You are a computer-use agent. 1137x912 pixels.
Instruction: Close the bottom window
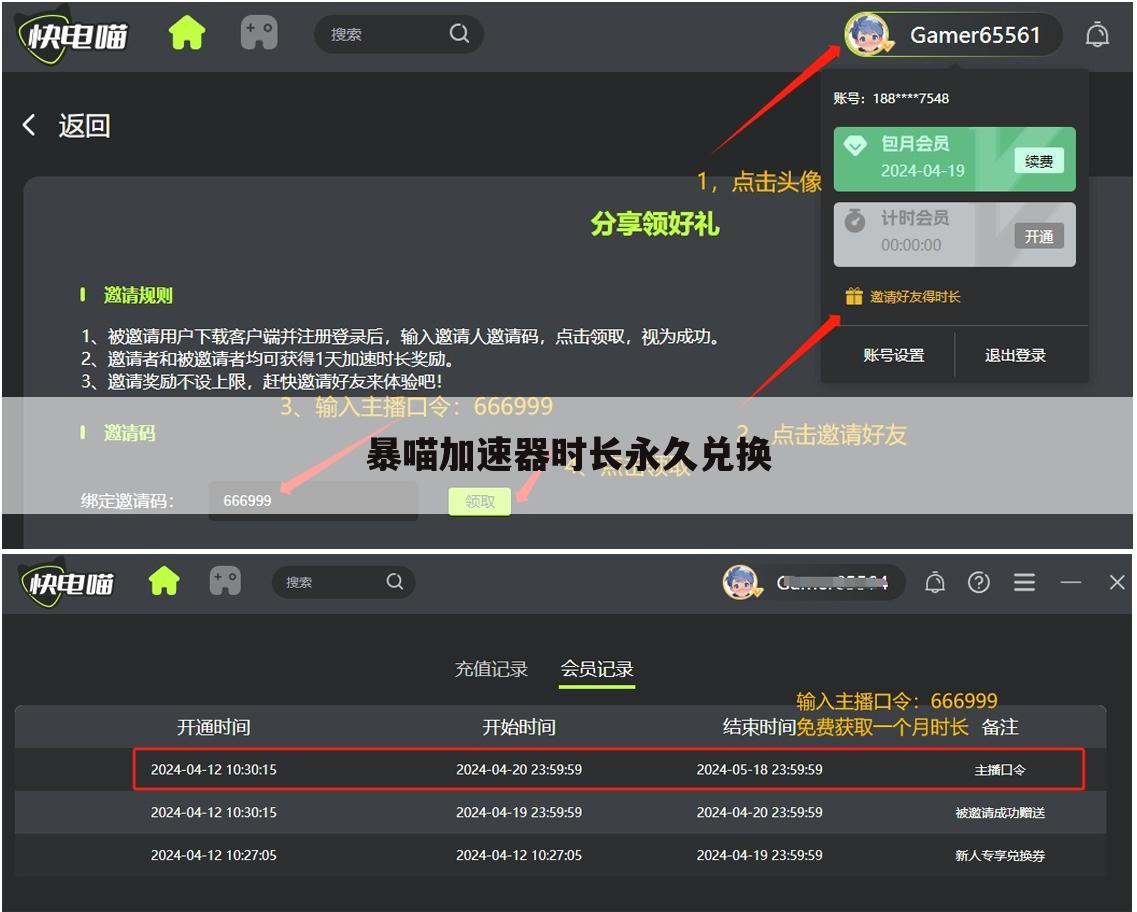(x=1117, y=582)
